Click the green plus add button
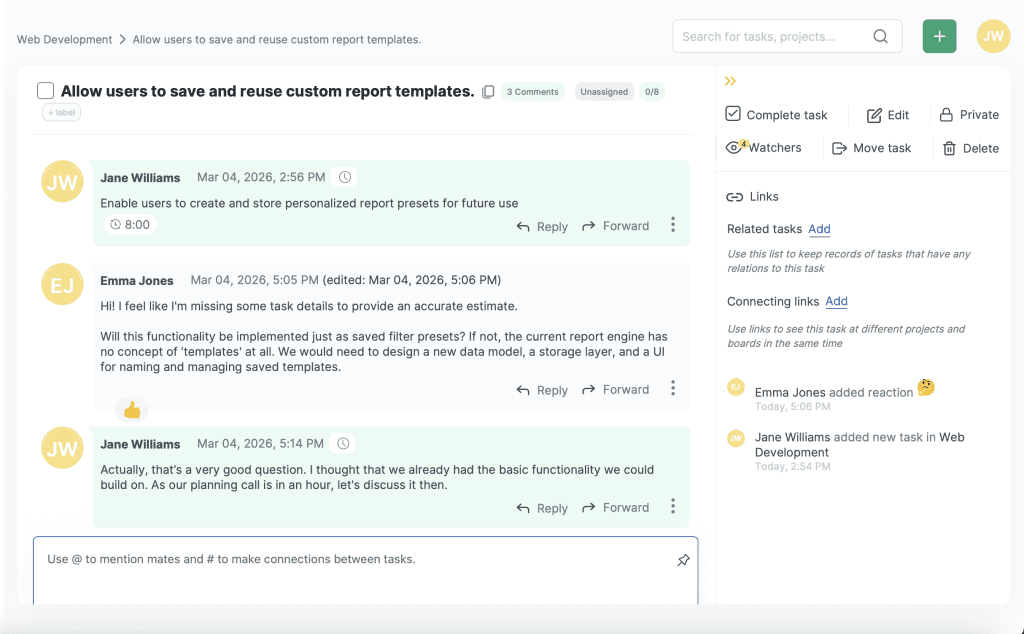The image size is (1024, 634). pos(939,36)
